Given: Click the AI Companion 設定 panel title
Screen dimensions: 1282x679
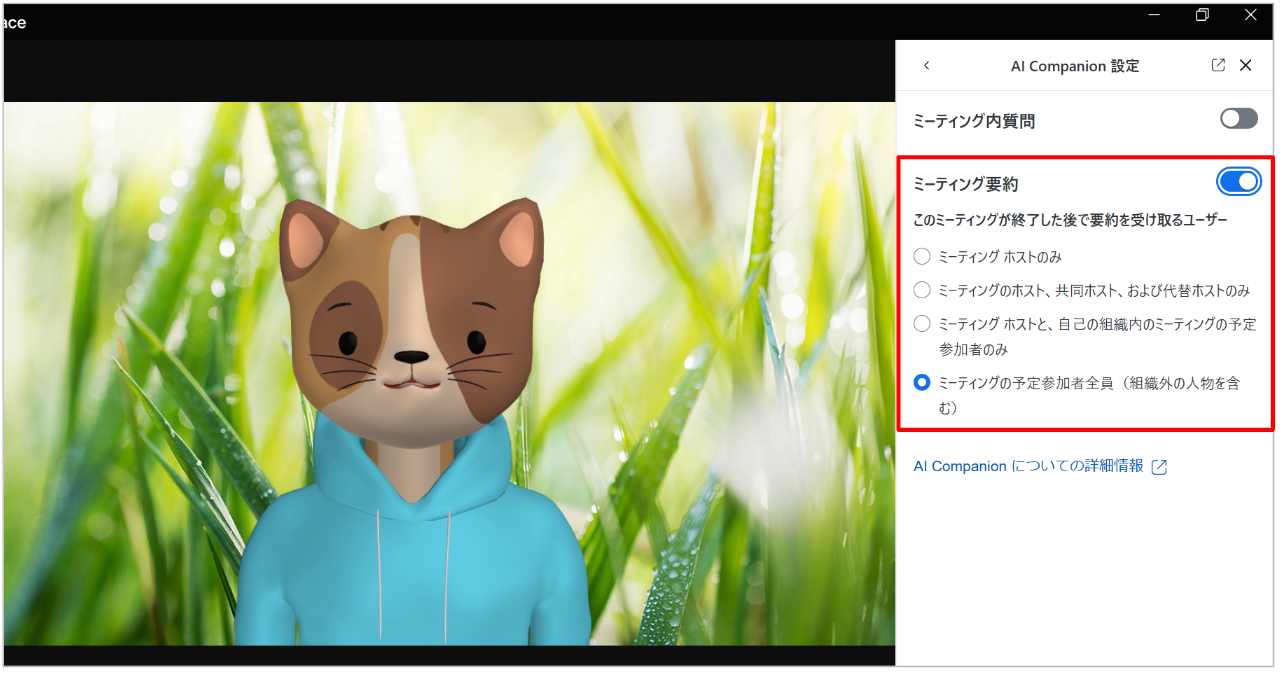Looking at the screenshot, I should 1075,66.
